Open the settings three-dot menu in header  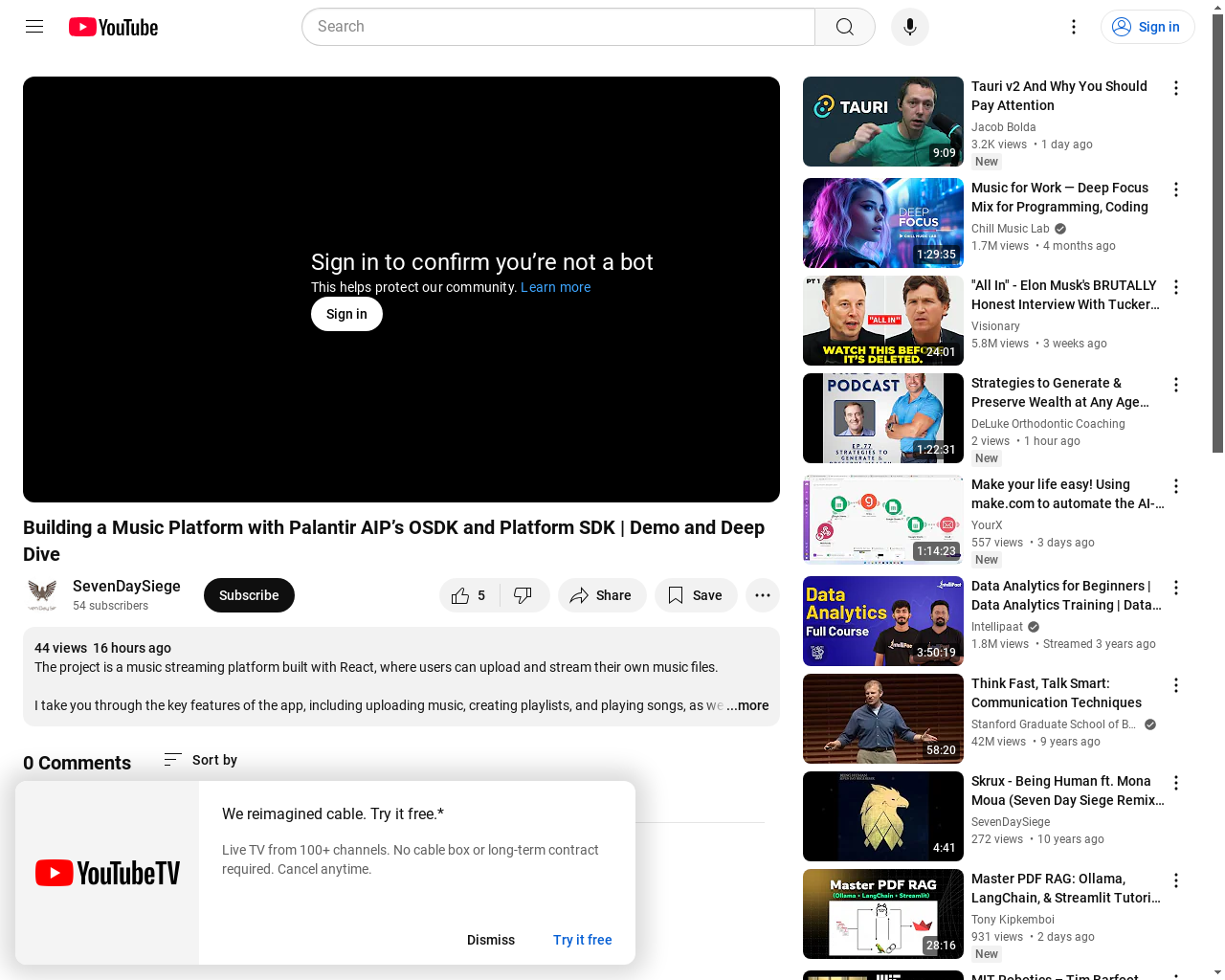pos(1074,27)
